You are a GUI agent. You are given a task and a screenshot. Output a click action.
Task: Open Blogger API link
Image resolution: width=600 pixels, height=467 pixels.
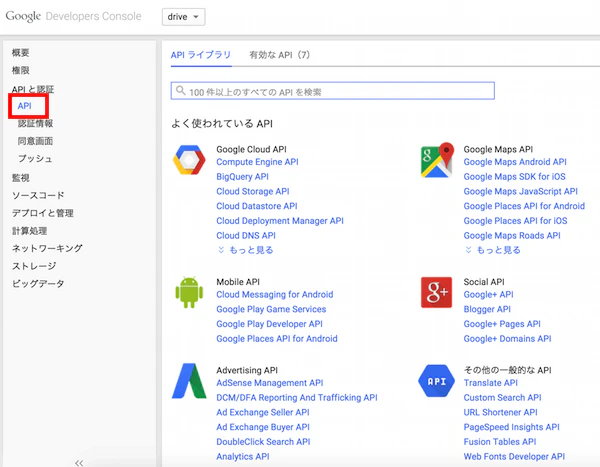tap(487, 309)
